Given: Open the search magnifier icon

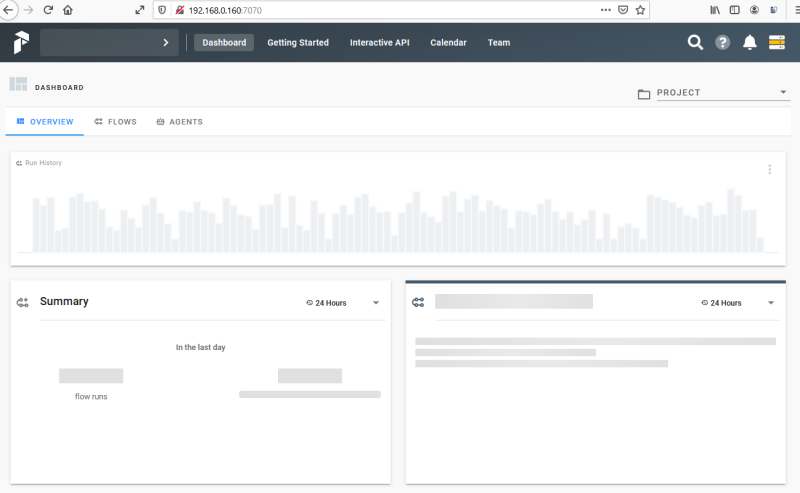Looking at the screenshot, I should click(x=695, y=42).
